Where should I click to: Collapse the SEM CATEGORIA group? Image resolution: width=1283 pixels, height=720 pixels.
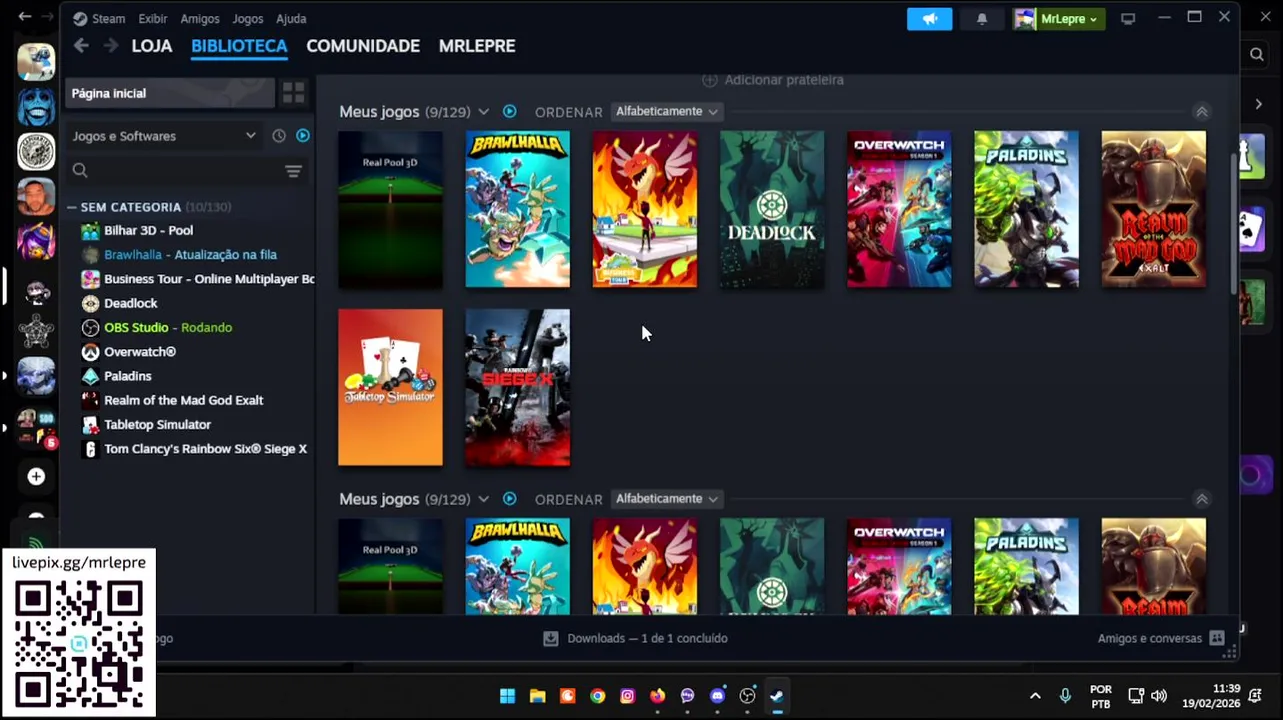(x=72, y=207)
